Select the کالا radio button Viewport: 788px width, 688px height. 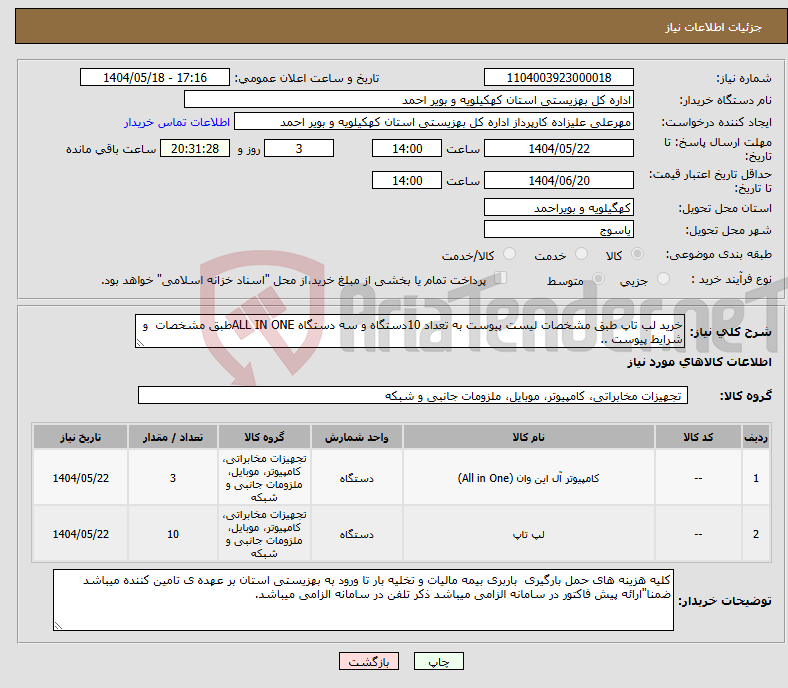[637, 254]
